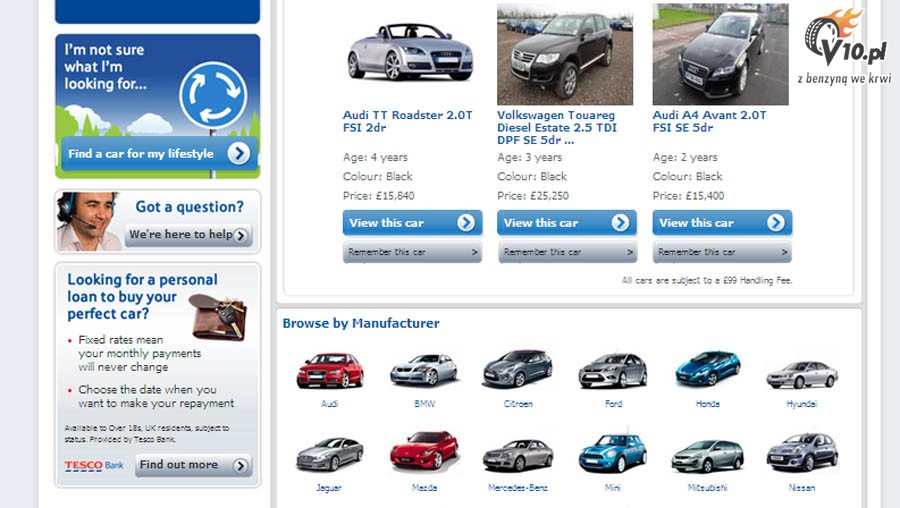Open the Volkswagen Touareg photo

tap(565, 54)
